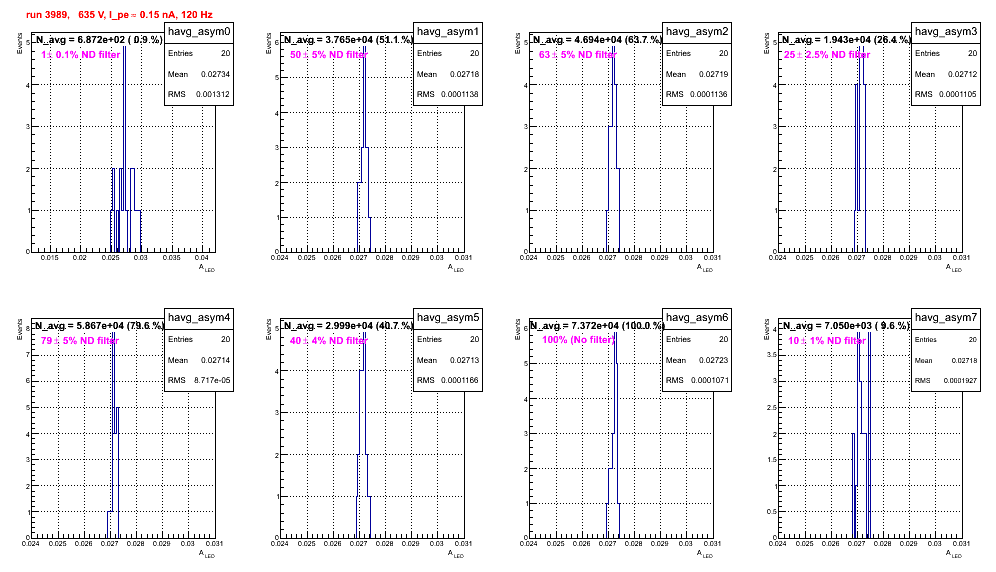Click the Events axis title of havg_asym1

click(268, 43)
